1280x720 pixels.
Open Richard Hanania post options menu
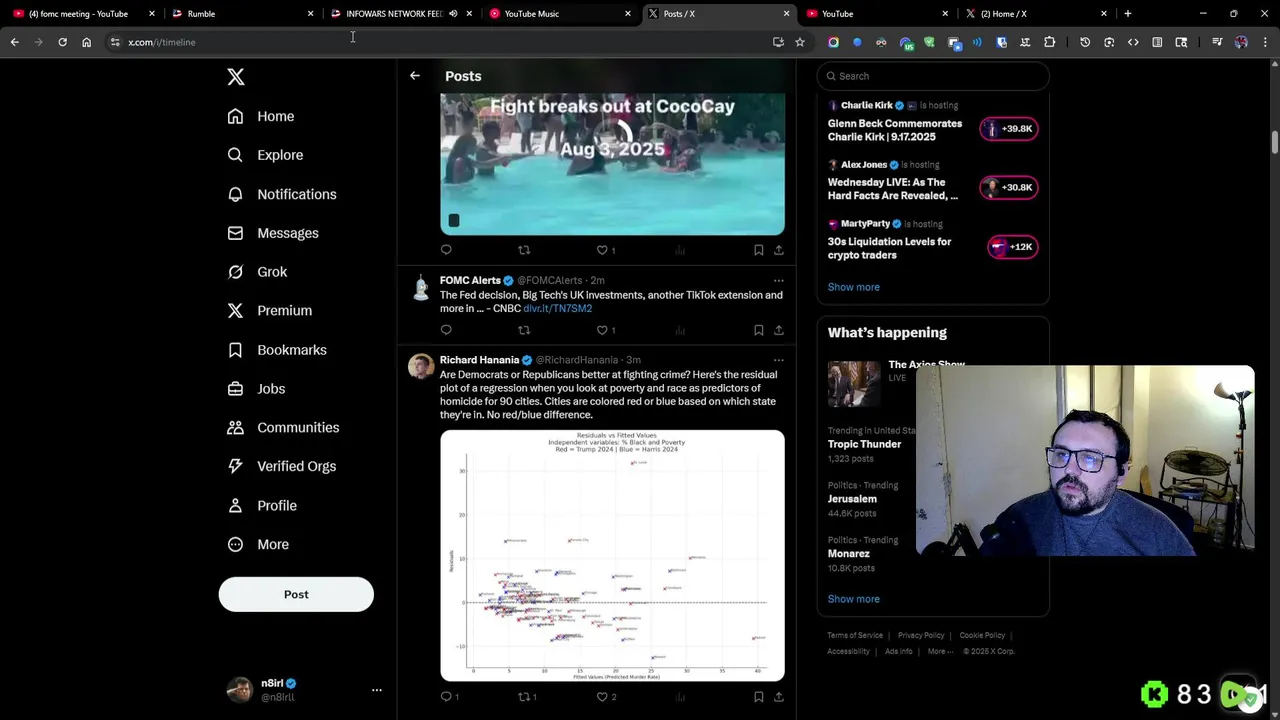(778, 360)
